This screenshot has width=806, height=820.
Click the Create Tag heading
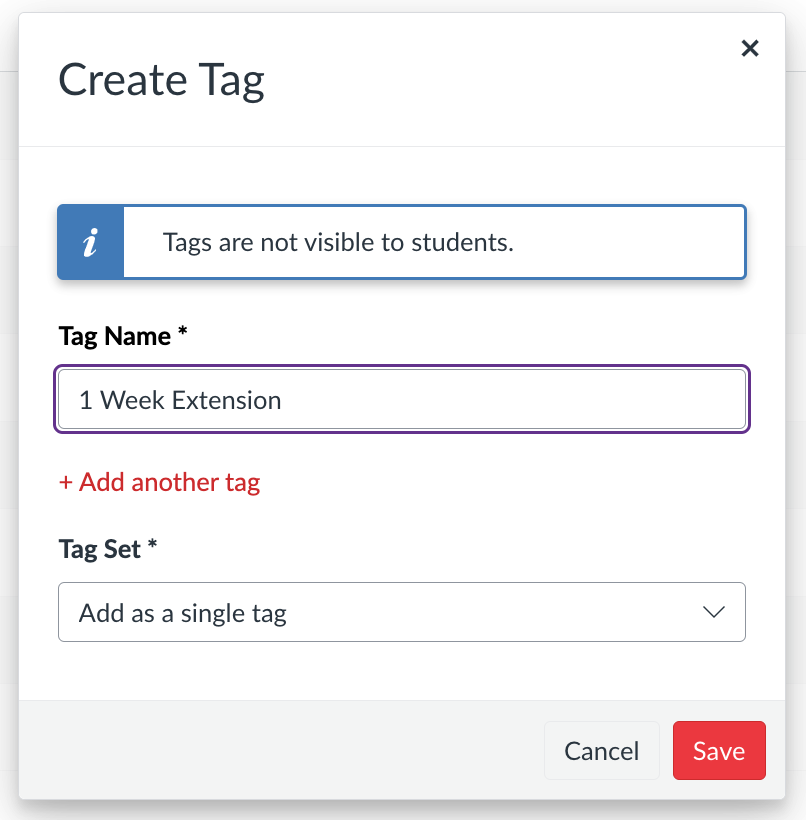tap(161, 80)
